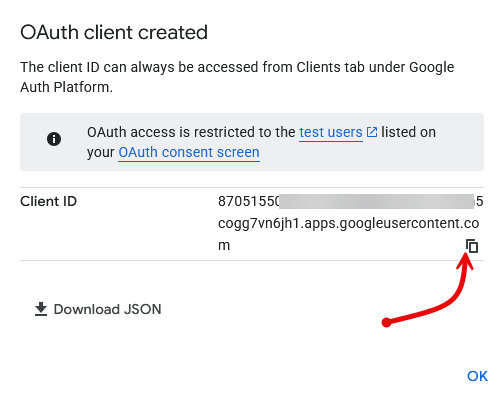500x396 pixels.
Task: Click the 'OAuth access is restricted' notice text
Action: click(261, 142)
